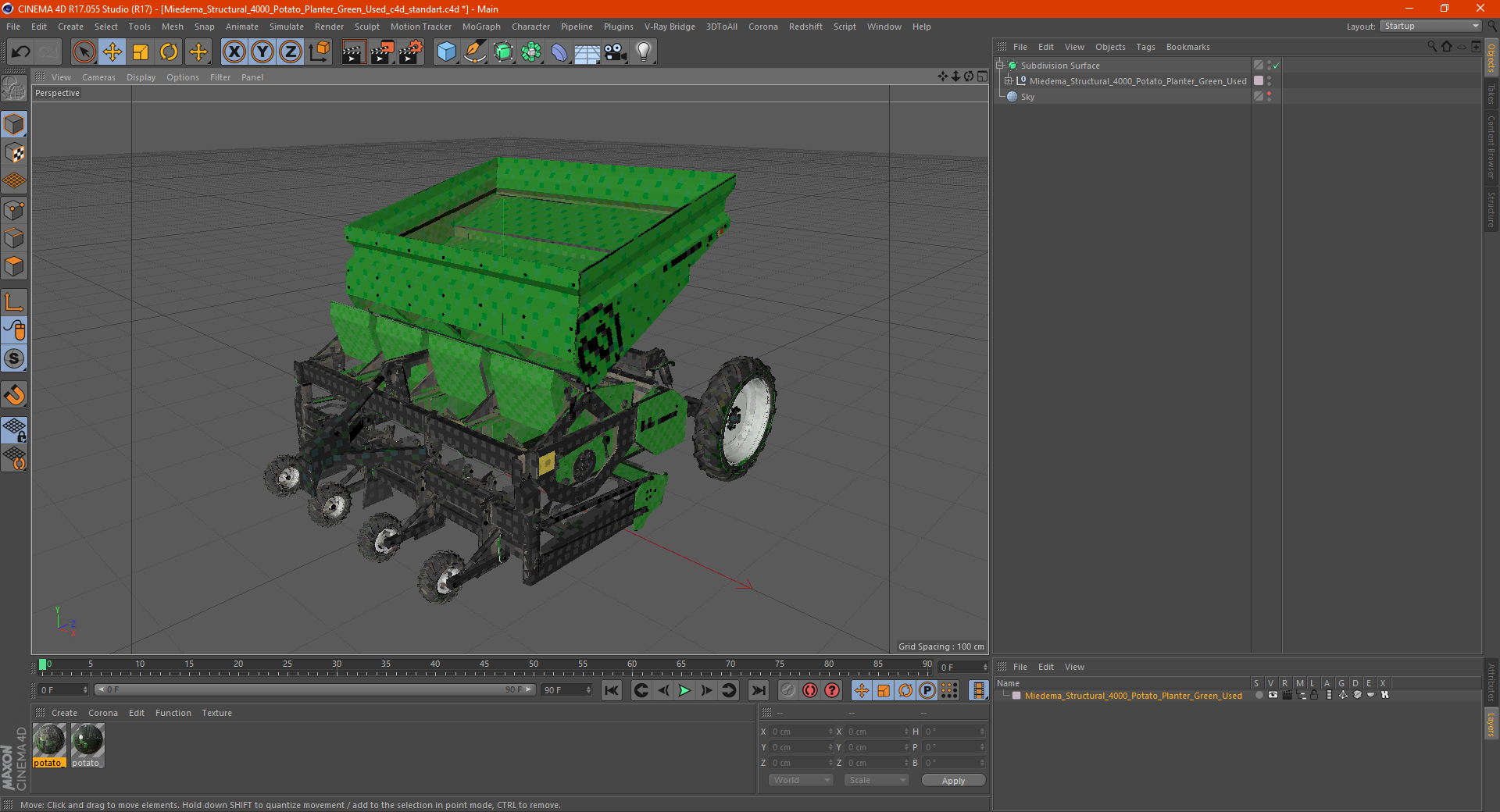Add a Cube primitive object
The height and width of the screenshot is (812, 1500).
tap(446, 52)
